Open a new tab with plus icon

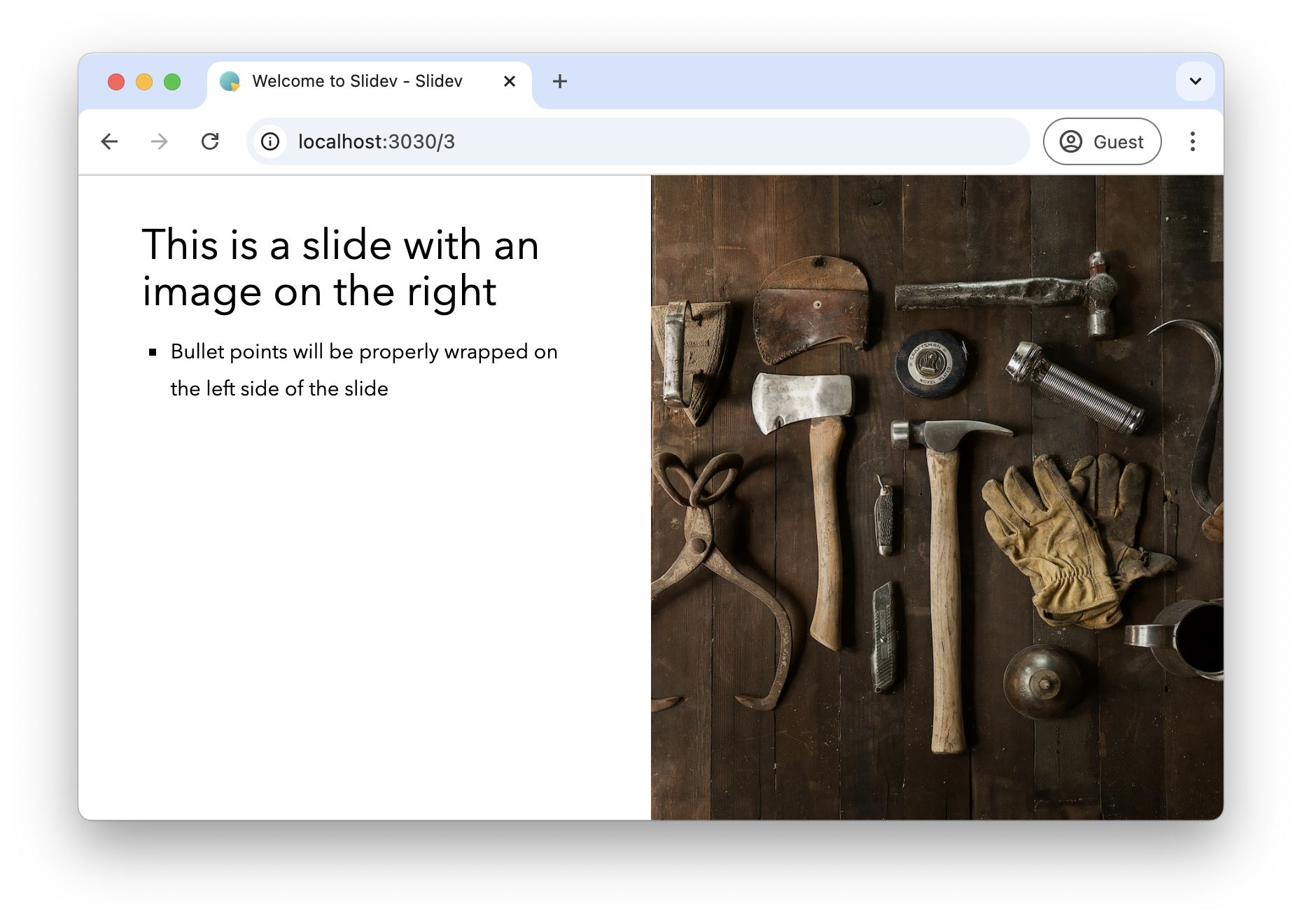[559, 81]
